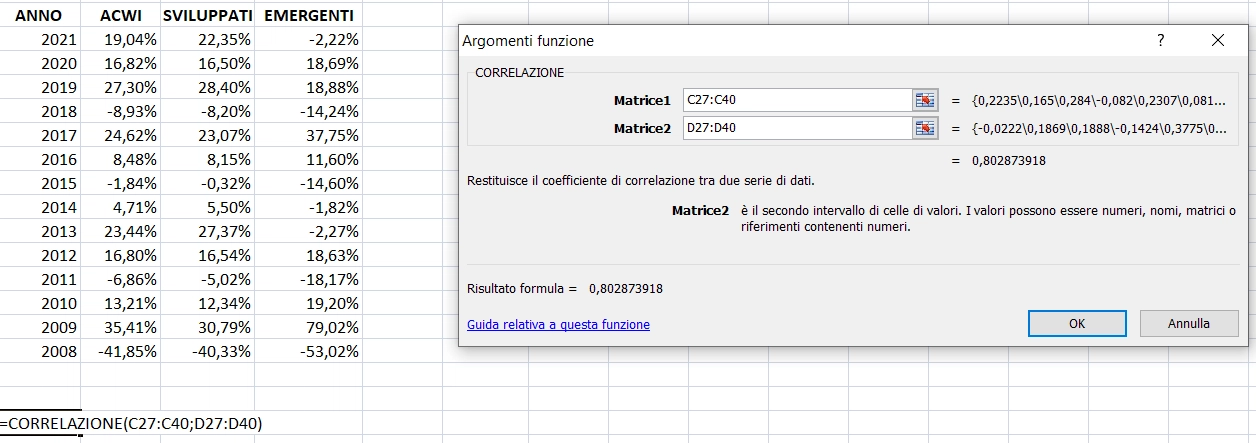Click inside the Matrice1 input field

[x=796, y=100]
